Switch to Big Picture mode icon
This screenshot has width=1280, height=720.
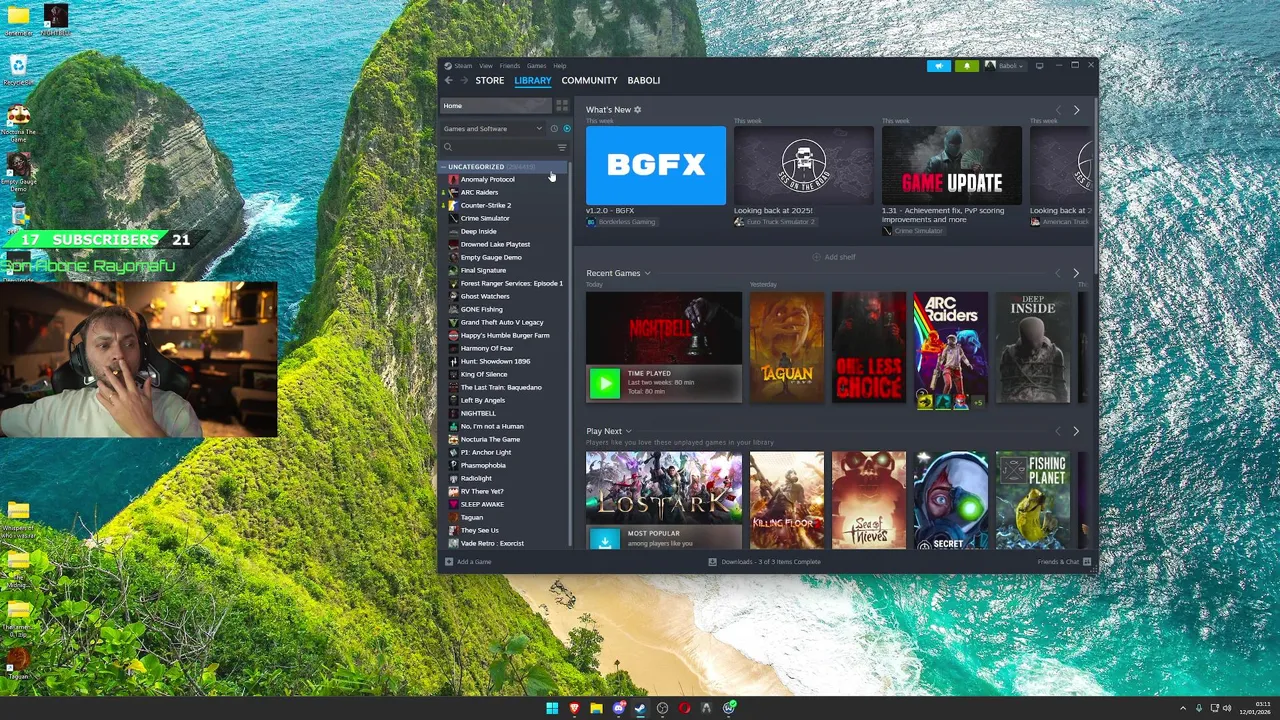(1039, 66)
